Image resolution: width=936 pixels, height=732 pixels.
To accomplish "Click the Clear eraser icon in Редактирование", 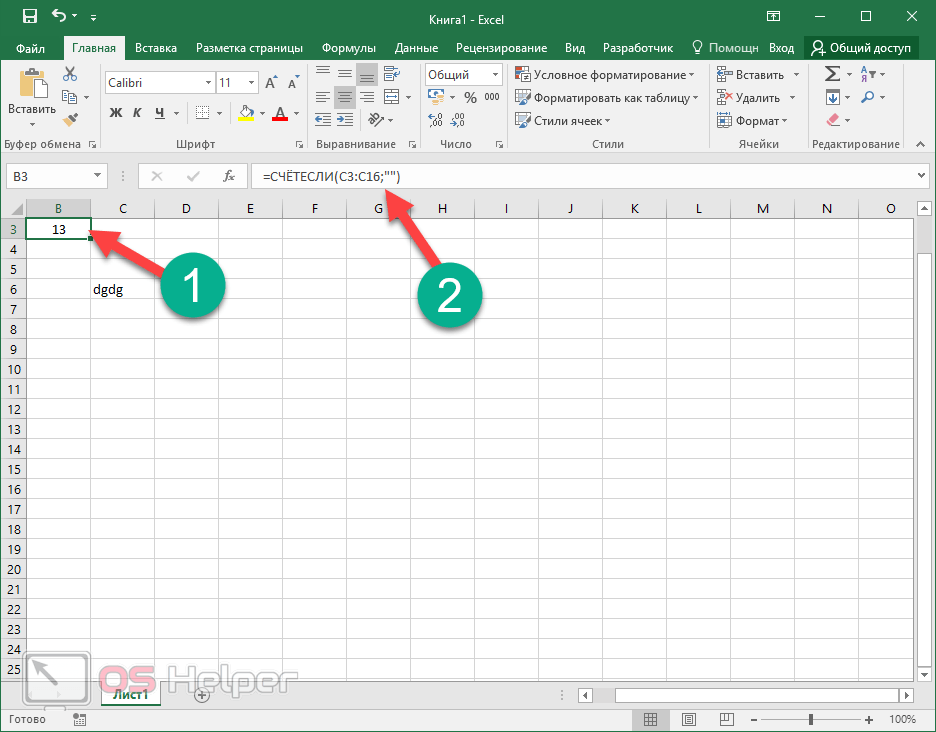I will 832,120.
